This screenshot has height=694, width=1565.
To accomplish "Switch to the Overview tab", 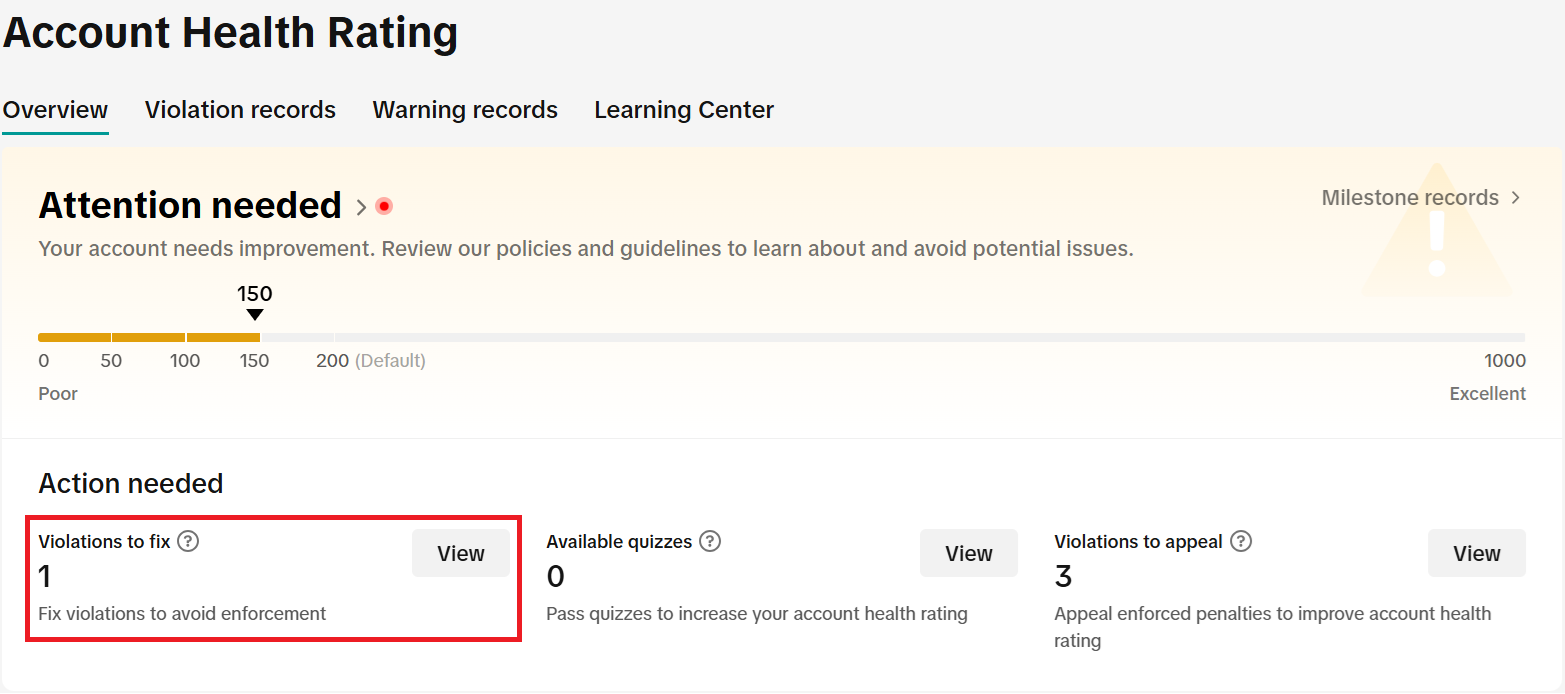I will click(55, 110).
